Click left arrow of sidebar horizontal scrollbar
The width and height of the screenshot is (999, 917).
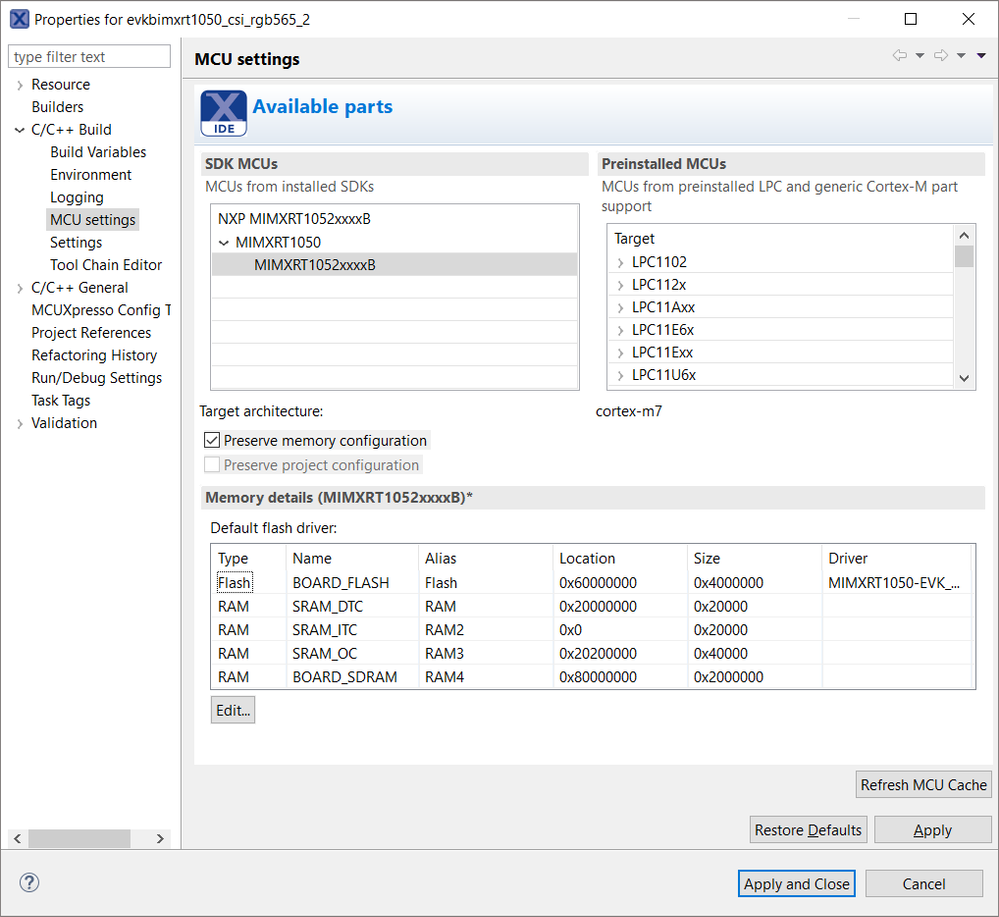click(17, 839)
